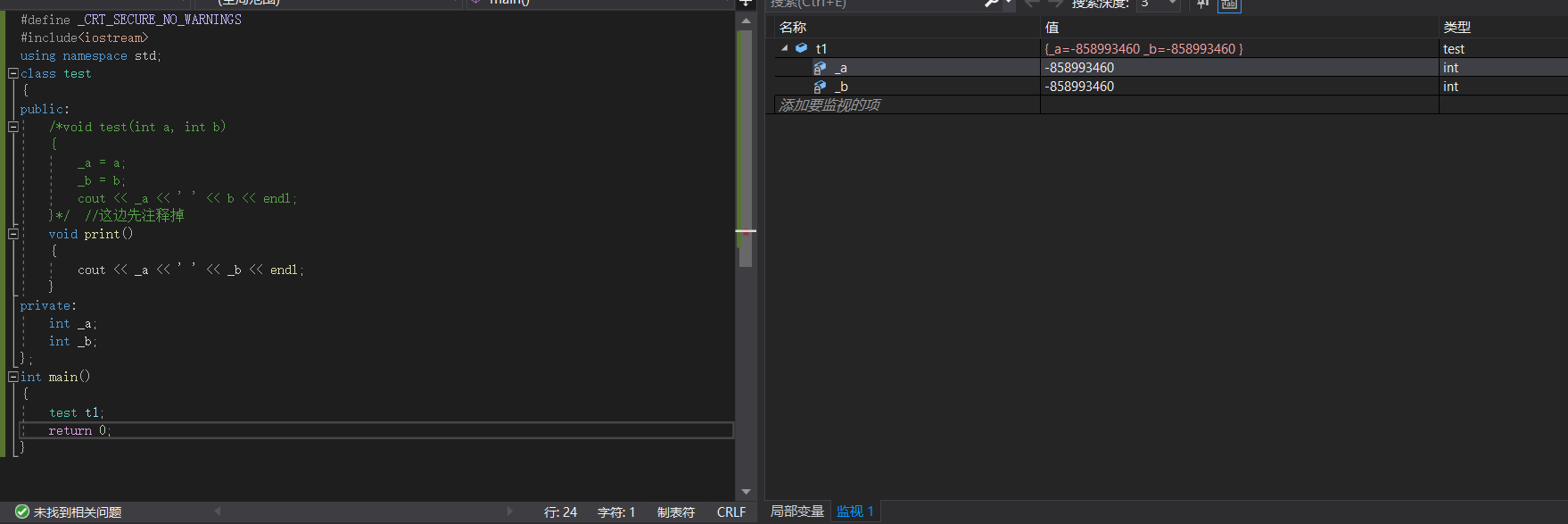
Task: Click the 'int _b;' declaration line
Action: pyautogui.click(x=73, y=341)
